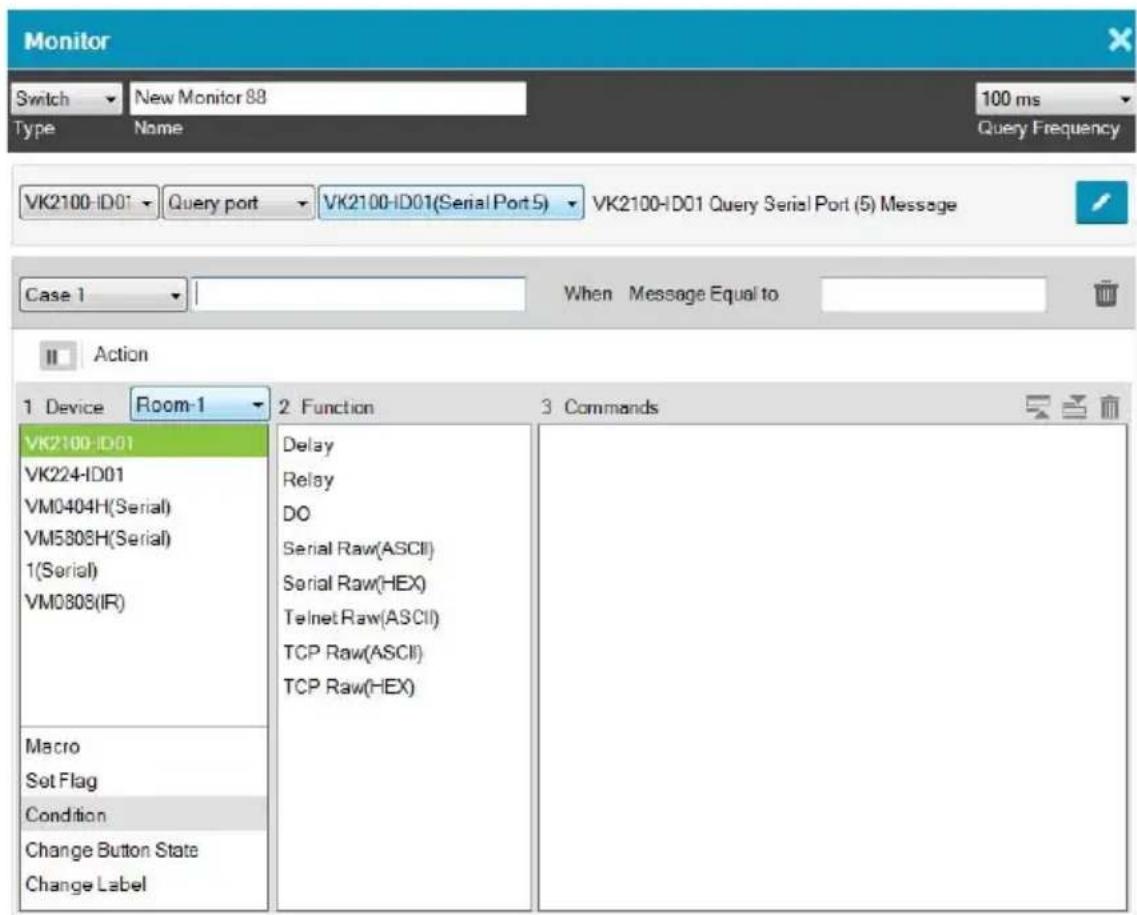Open the Query port dropdown
Viewport: 1137px width, 915px height.
click(x=238, y=203)
